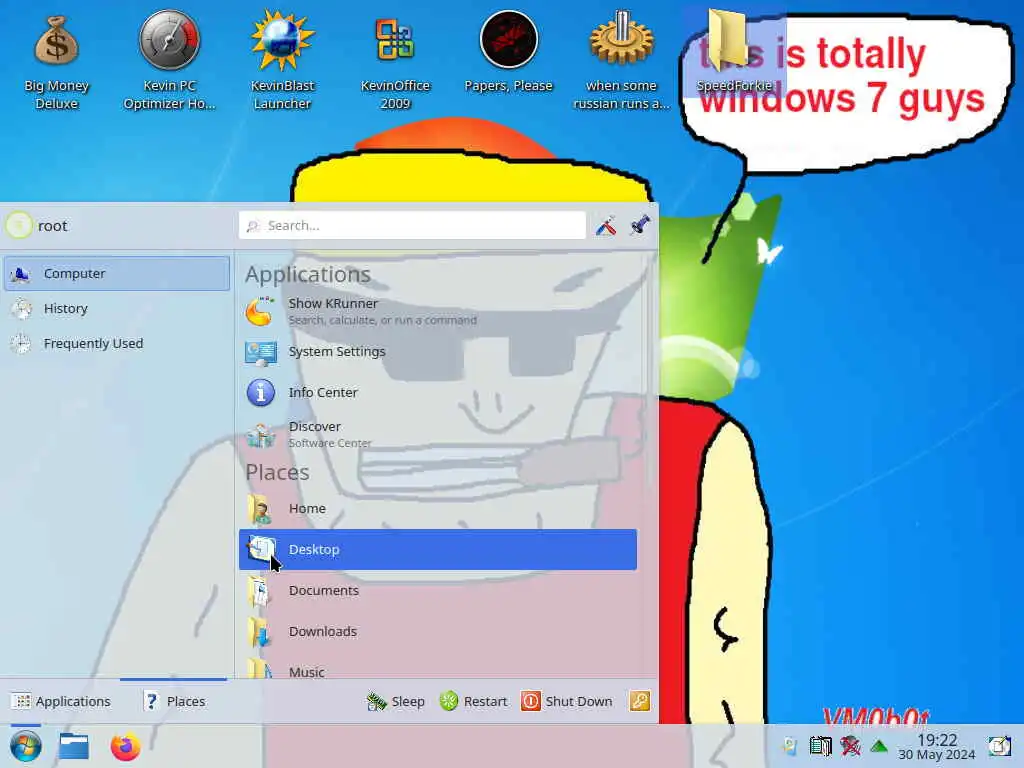
Task: Open Info Center
Action: coord(438,392)
